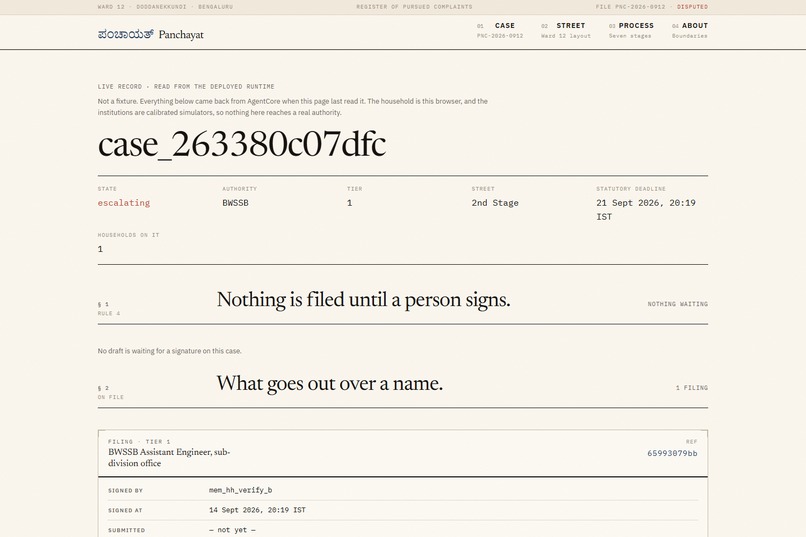Image resolution: width=806 pixels, height=537 pixels.
Task: Click the signer 'mem_hh_verify_b' value
Action: 241,490
